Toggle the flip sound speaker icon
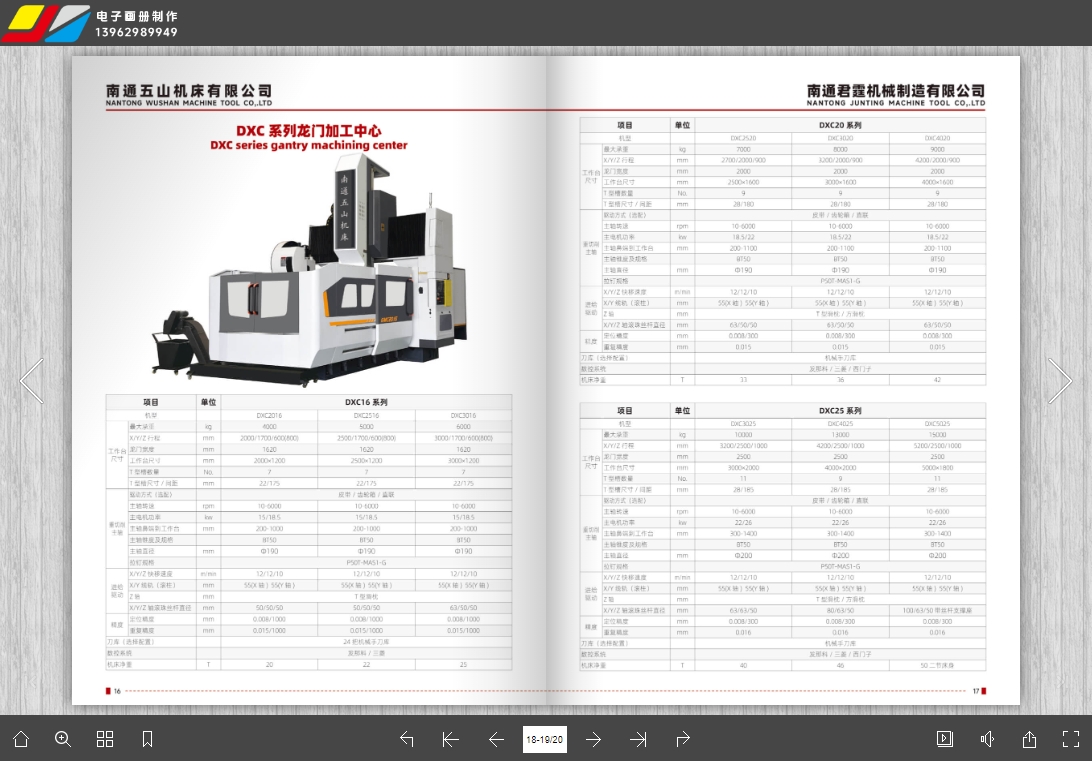 (x=988, y=739)
